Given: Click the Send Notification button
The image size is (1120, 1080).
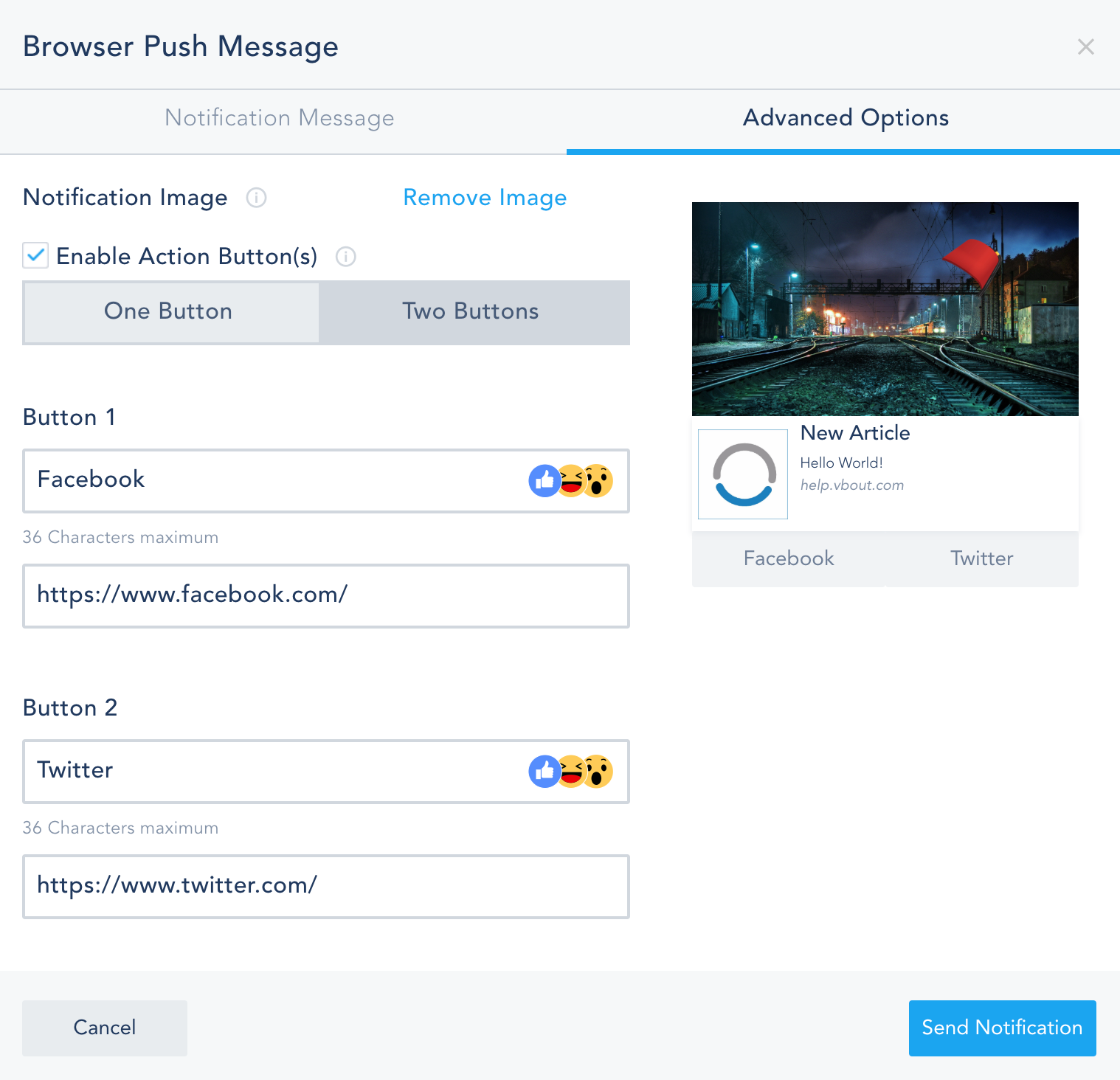Looking at the screenshot, I should pos(1002,1028).
